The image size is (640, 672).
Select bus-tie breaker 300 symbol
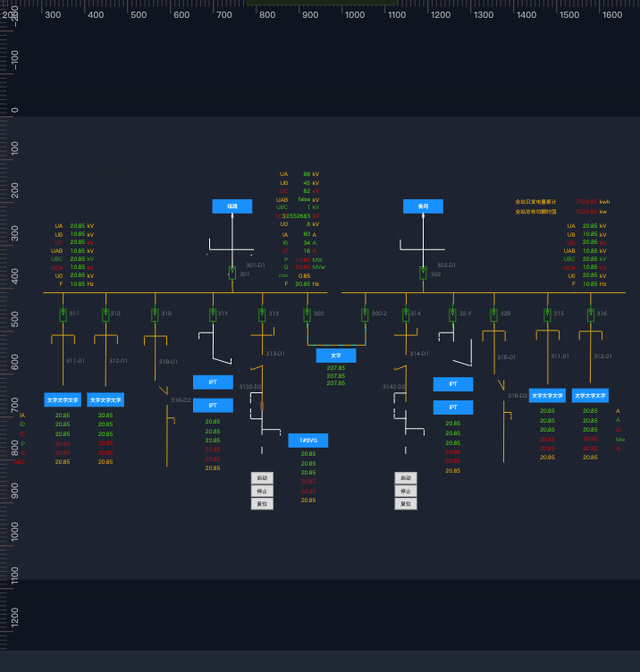point(307,315)
